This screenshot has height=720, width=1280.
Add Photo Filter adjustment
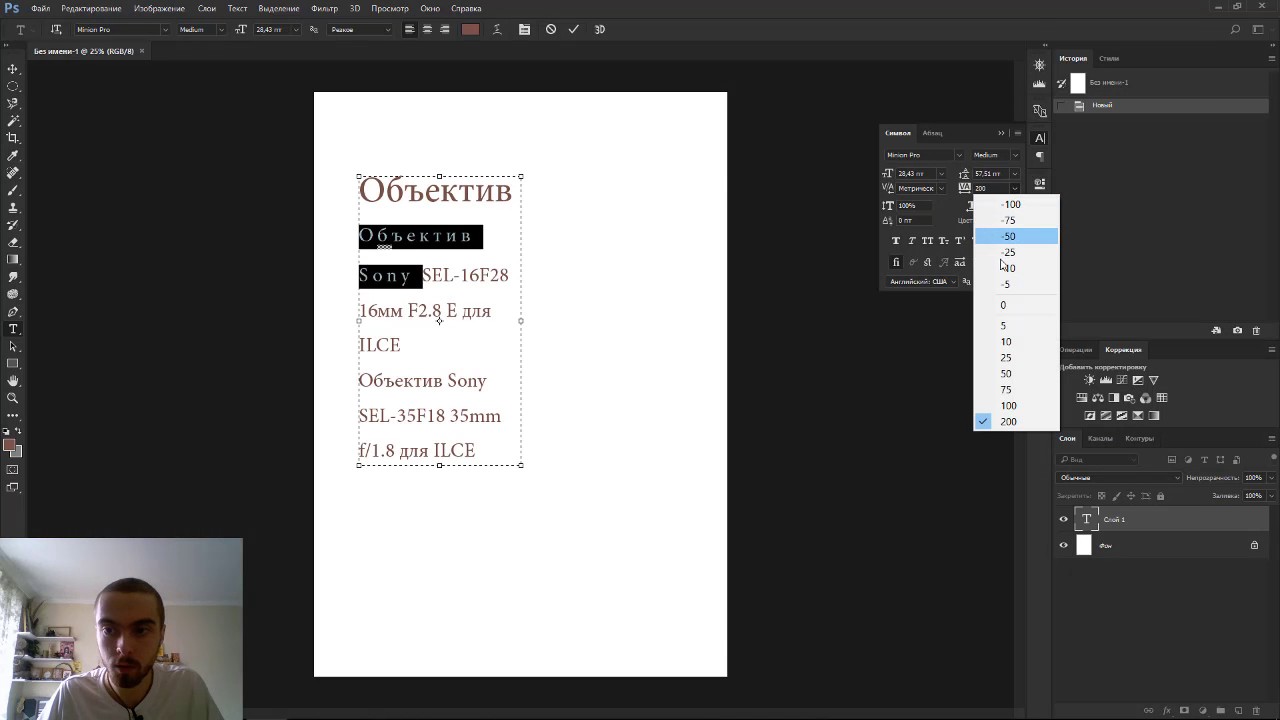[x=1129, y=398]
